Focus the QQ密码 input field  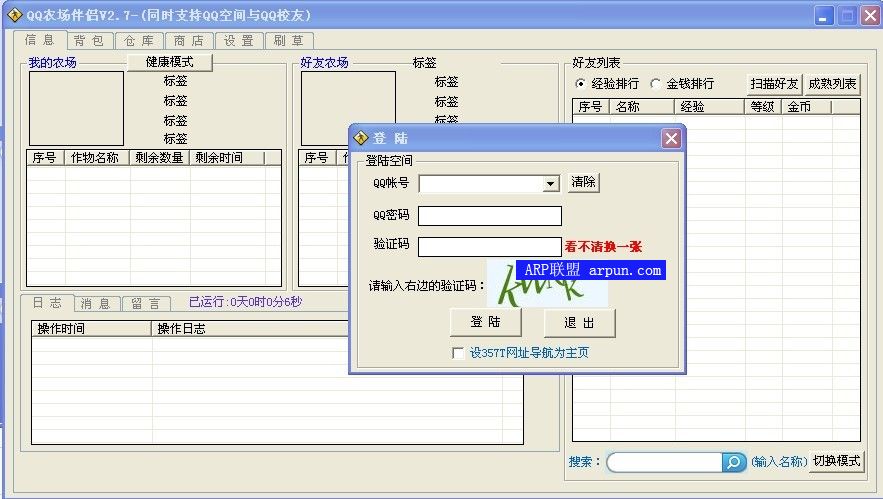(x=490, y=216)
